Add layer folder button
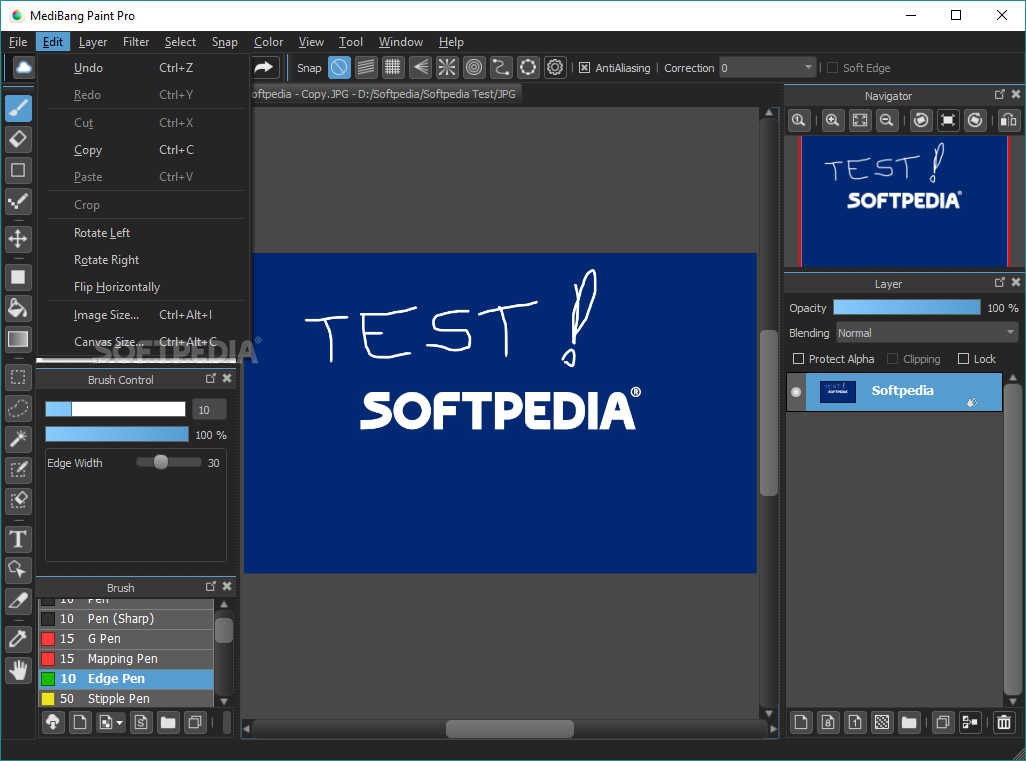The height and width of the screenshot is (761, 1026). coord(909,722)
